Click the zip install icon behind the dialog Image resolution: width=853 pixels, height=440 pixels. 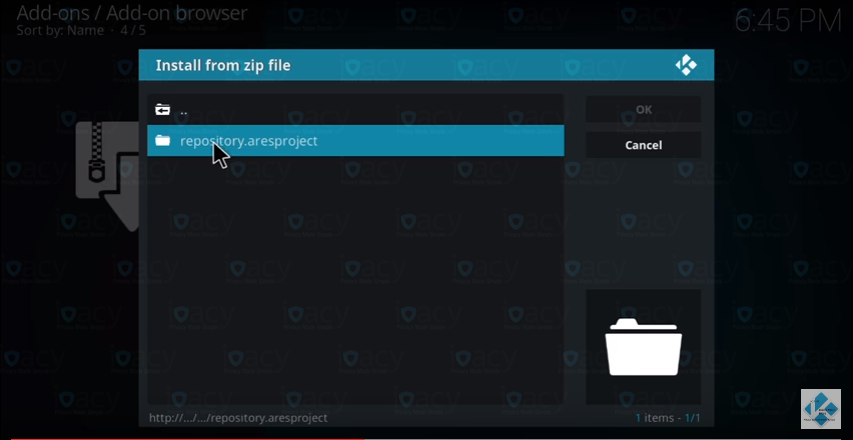(x=107, y=177)
